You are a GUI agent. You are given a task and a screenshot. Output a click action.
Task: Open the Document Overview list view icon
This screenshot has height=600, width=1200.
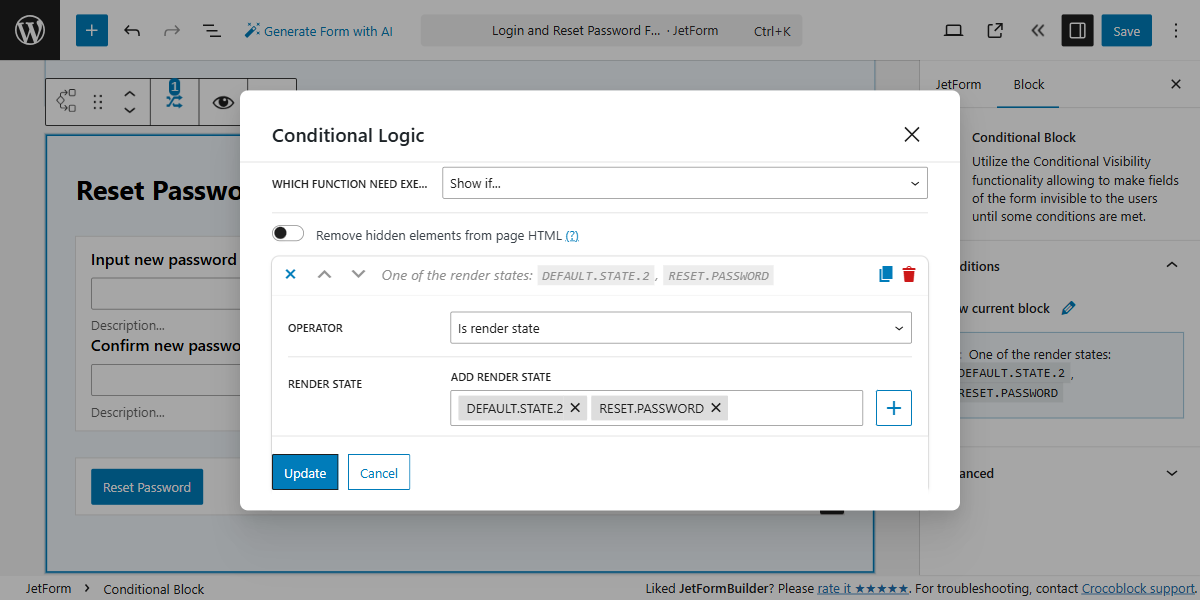212,30
